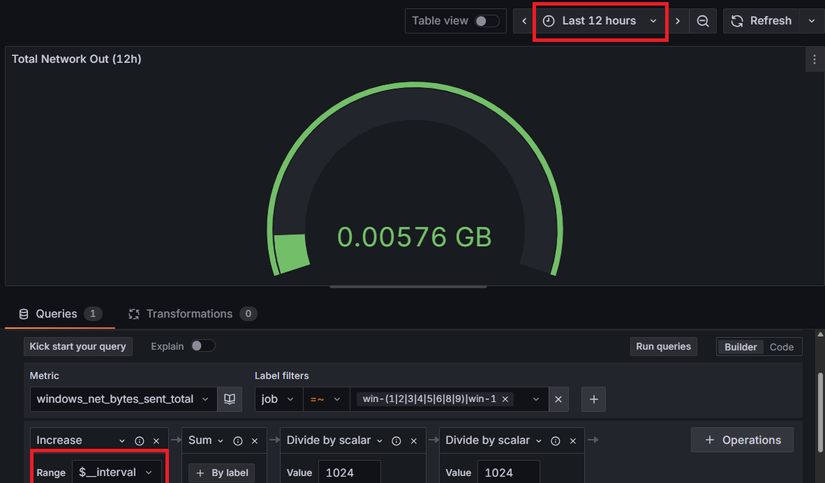Show info for second Divide by scalar
825x483 pixels.
(555, 441)
